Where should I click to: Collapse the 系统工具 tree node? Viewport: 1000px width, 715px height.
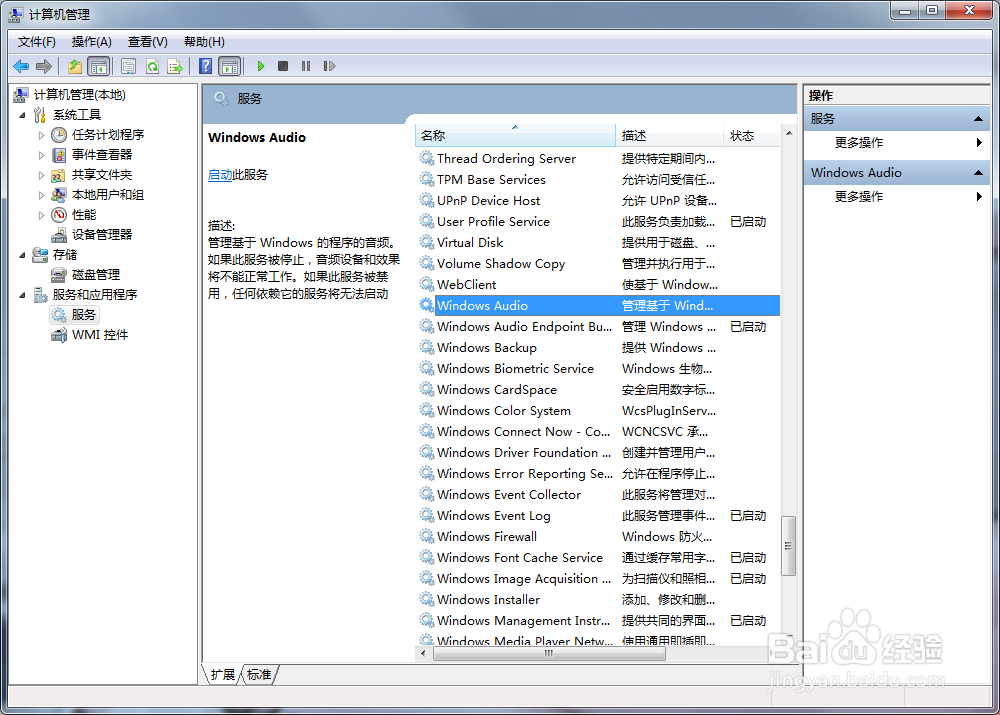click(x=22, y=115)
